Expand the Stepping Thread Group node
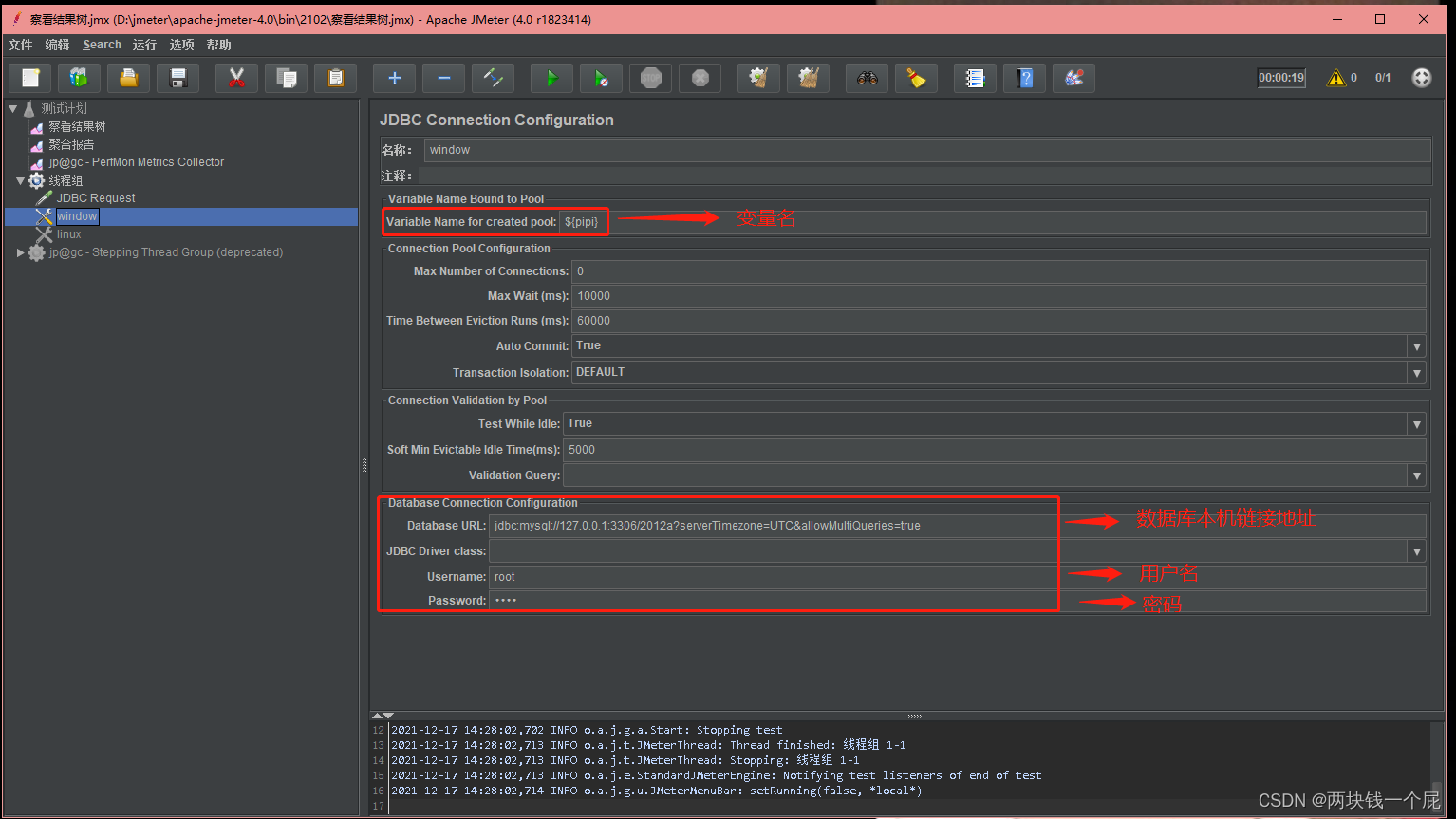This screenshot has height=819, width=1456. 20,253
